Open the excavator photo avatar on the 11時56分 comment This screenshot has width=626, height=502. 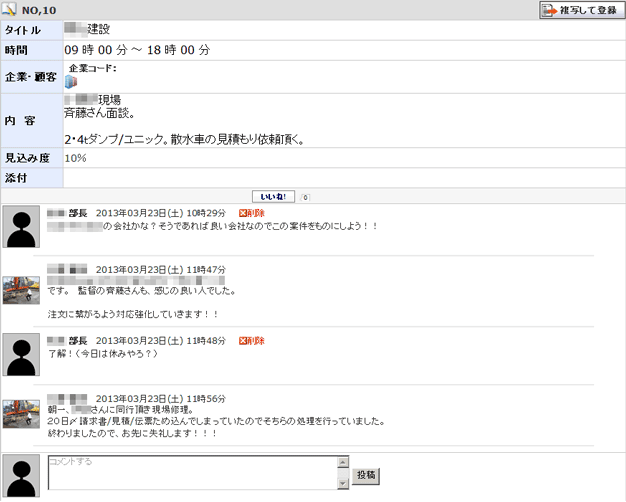pyautogui.click(x=21, y=414)
